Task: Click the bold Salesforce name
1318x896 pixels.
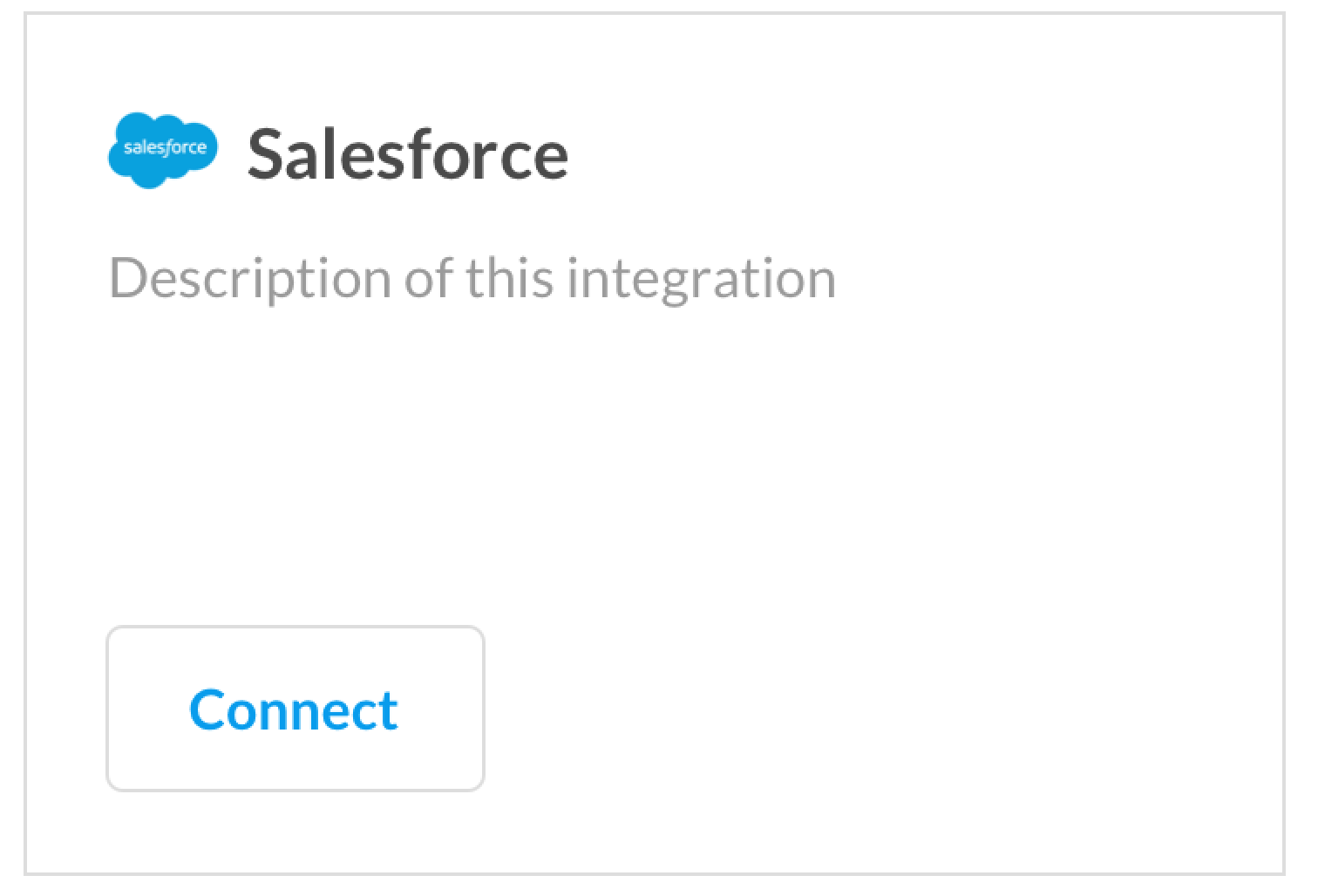Action: point(408,155)
